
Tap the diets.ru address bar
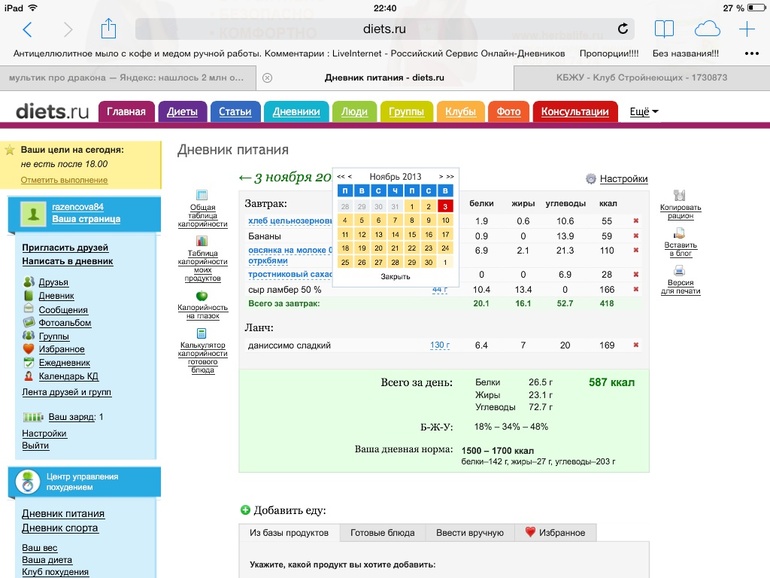(385, 29)
